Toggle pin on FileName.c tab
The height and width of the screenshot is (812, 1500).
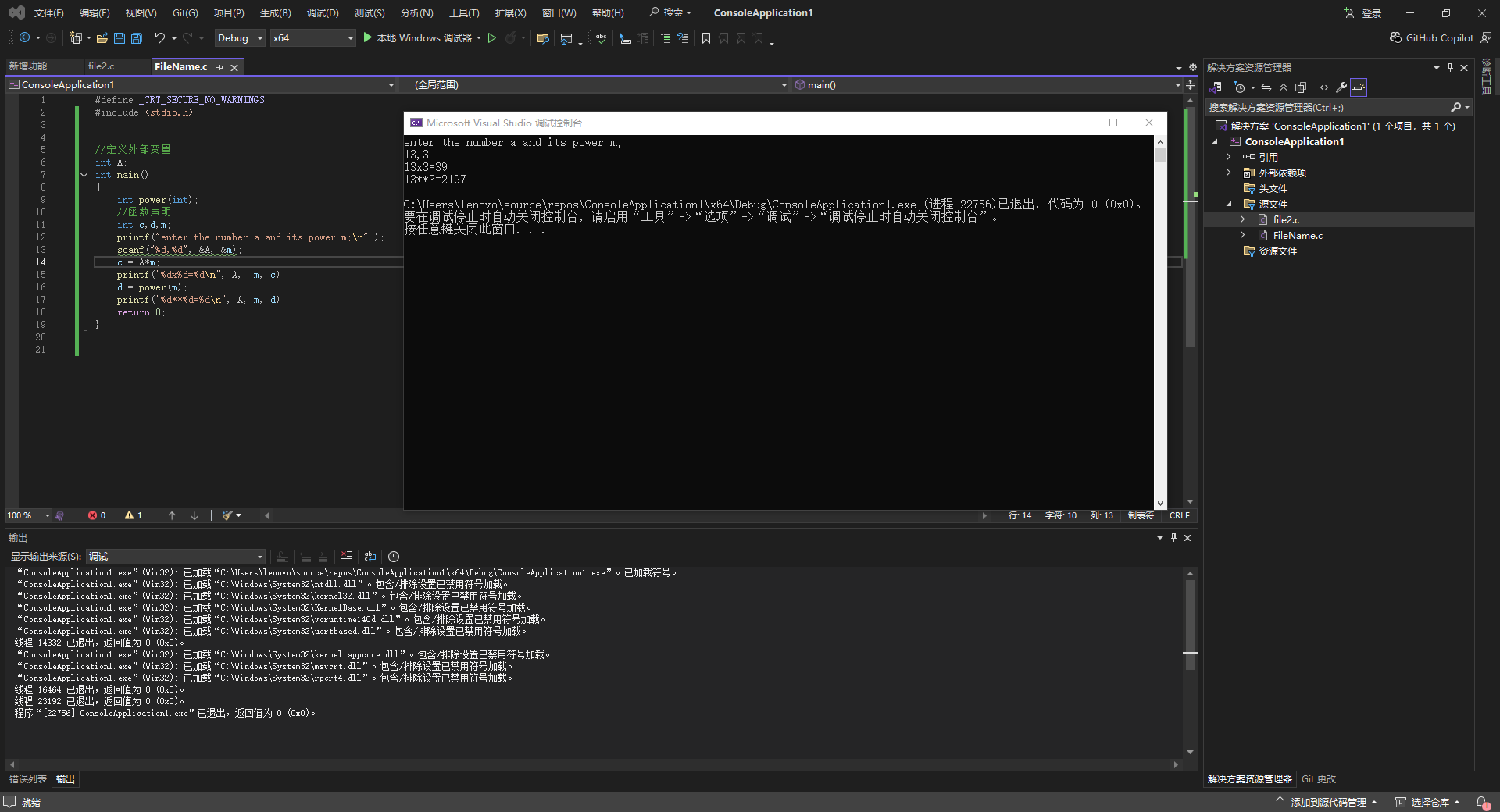click(x=220, y=67)
